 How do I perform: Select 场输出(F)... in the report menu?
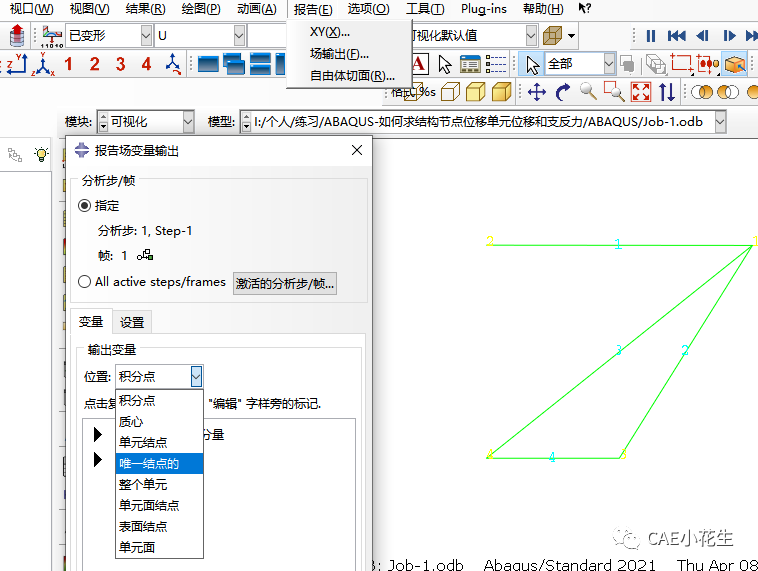(x=349, y=54)
